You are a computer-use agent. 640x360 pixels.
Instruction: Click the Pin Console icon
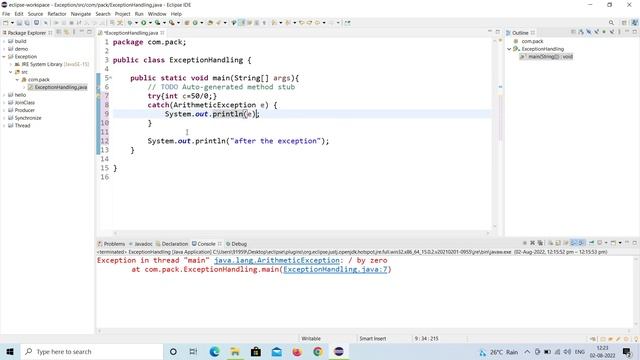(591, 243)
